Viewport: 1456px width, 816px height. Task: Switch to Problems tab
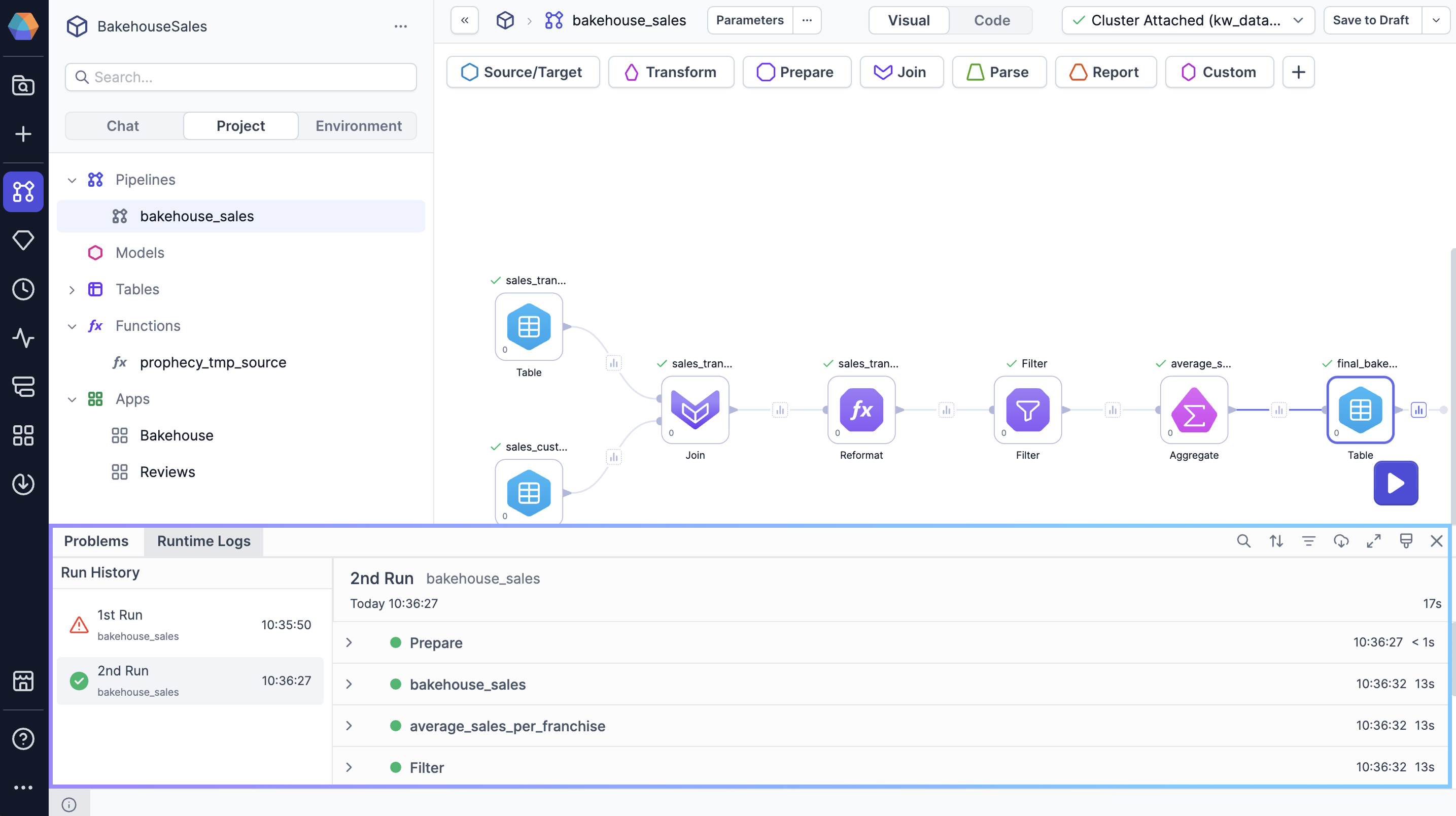[x=96, y=540]
